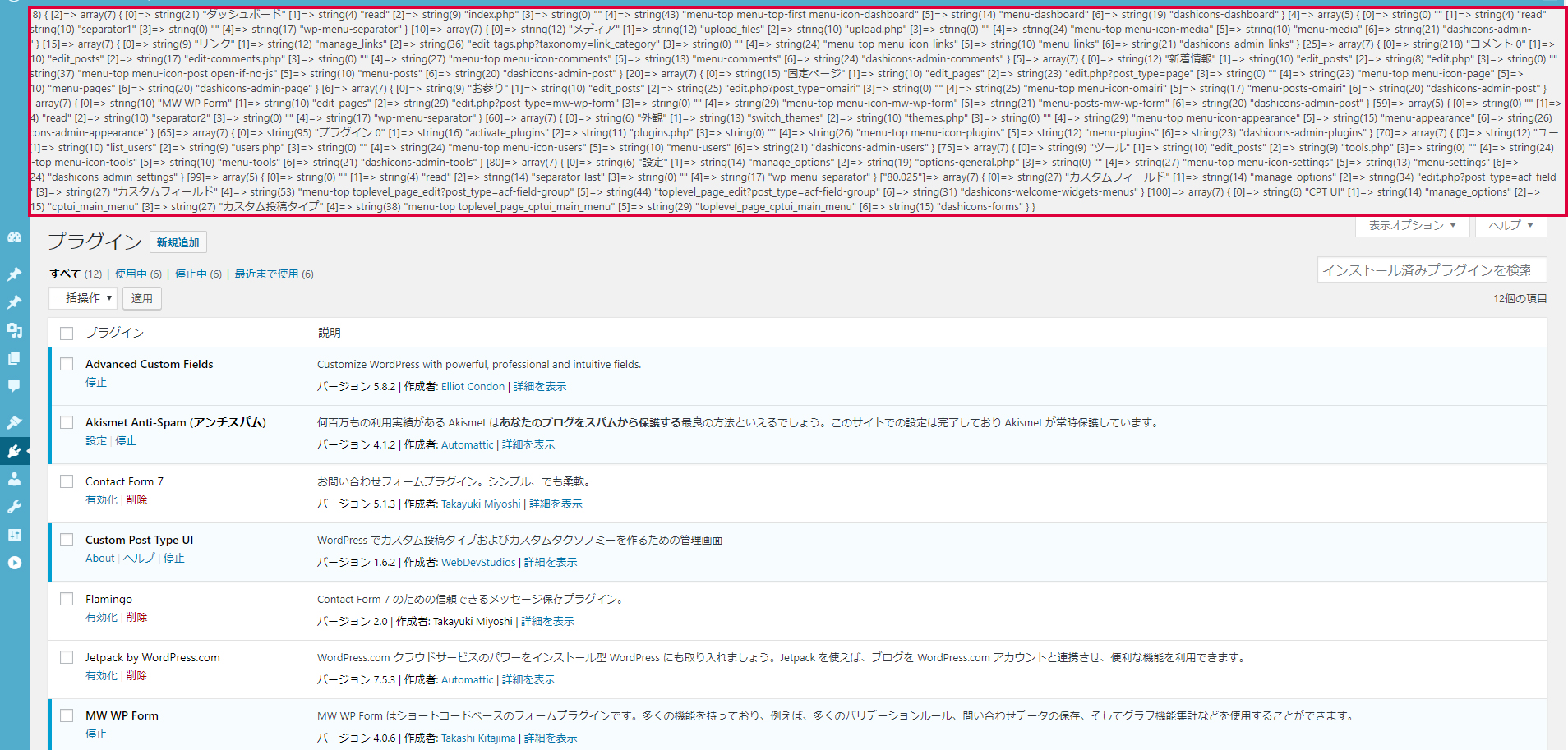Filter plugins by 最近まで使用 (6)
Viewport: 1568px width, 750px height.
pyautogui.click(x=274, y=274)
